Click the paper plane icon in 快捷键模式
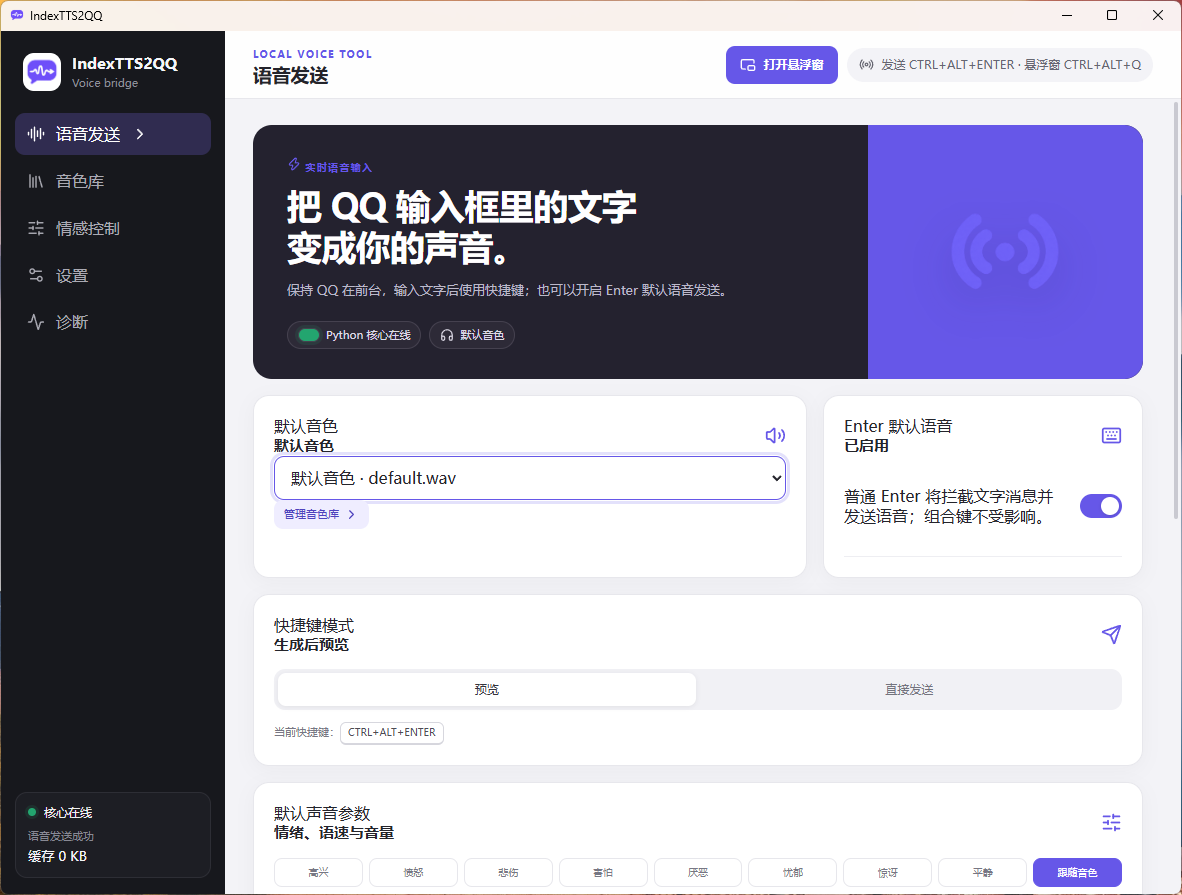Image resolution: width=1182 pixels, height=895 pixels. (x=1111, y=634)
